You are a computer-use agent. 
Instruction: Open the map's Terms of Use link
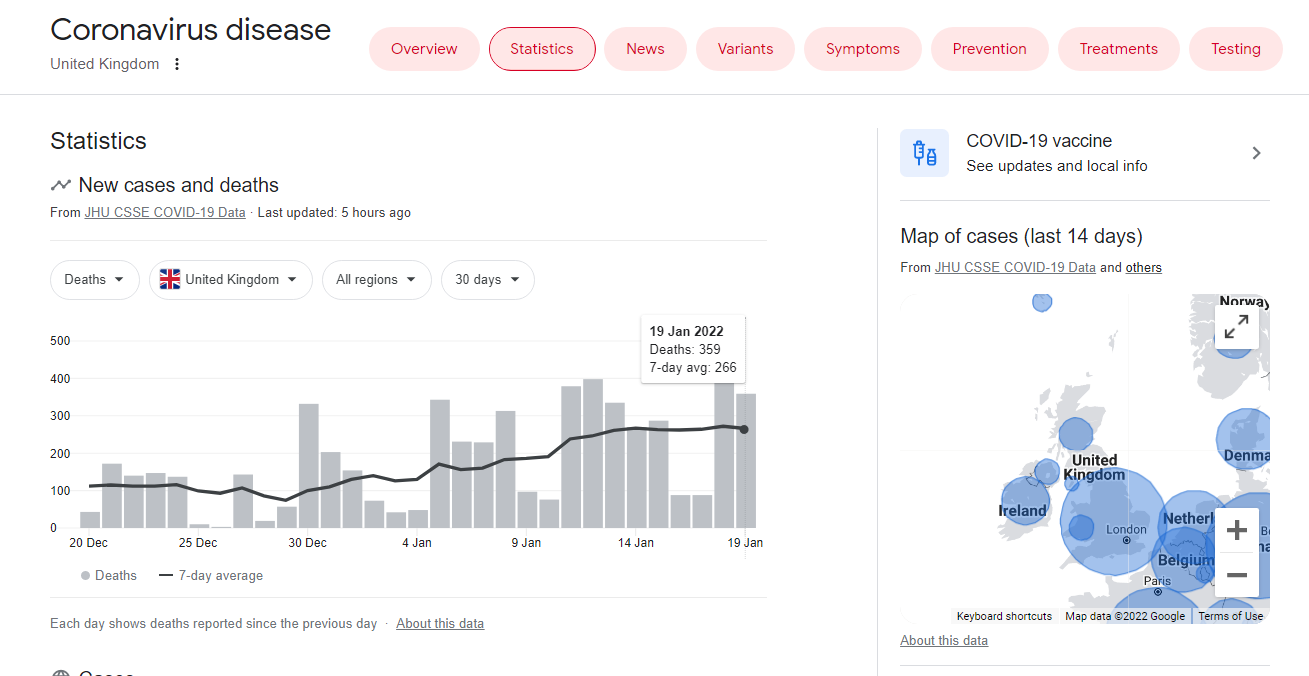click(x=1230, y=616)
